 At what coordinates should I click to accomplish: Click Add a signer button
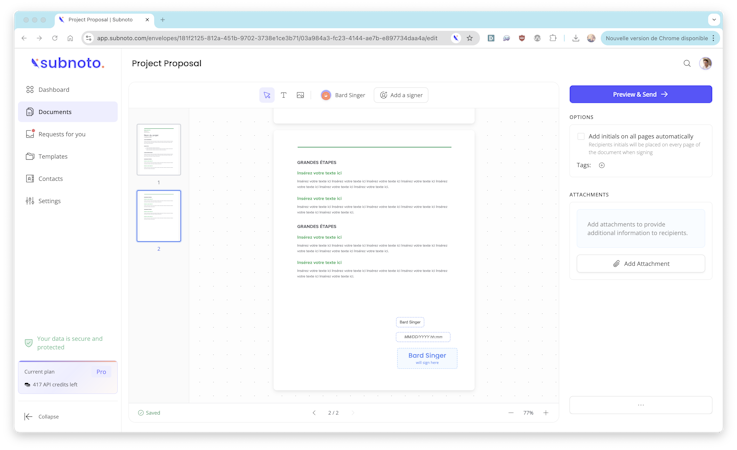coord(401,95)
